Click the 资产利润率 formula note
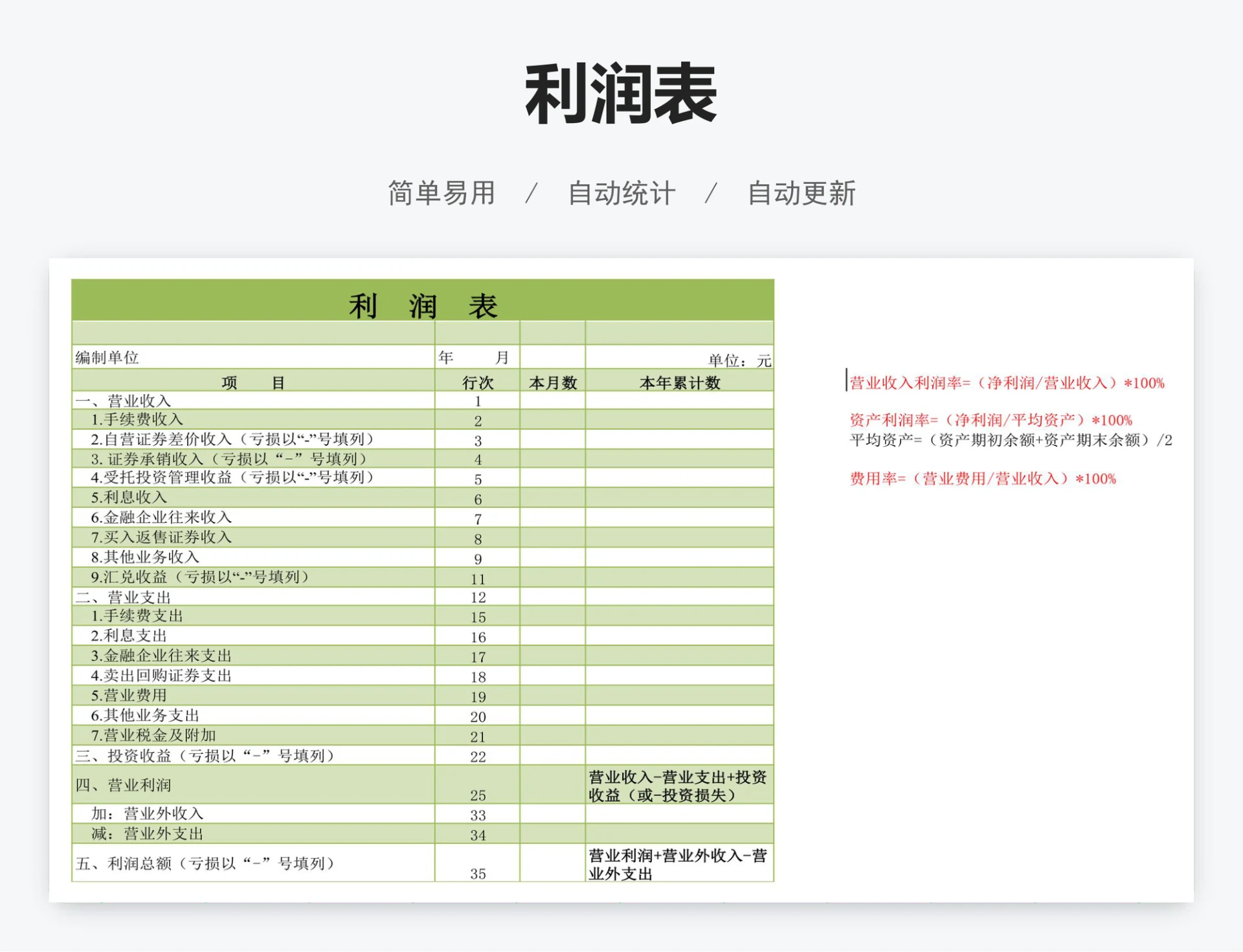Viewport: 1243px width, 952px height. click(991, 419)
